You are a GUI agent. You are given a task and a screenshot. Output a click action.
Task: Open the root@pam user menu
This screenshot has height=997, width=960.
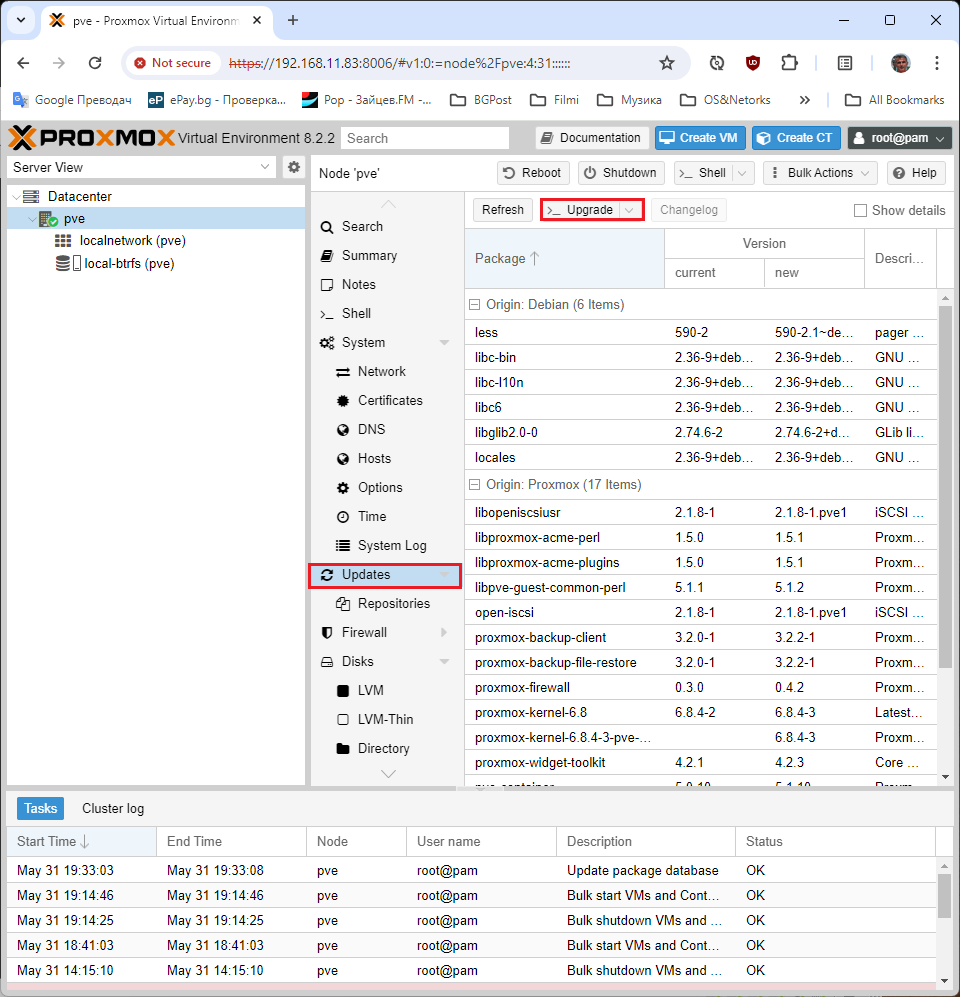click(900, 138)
